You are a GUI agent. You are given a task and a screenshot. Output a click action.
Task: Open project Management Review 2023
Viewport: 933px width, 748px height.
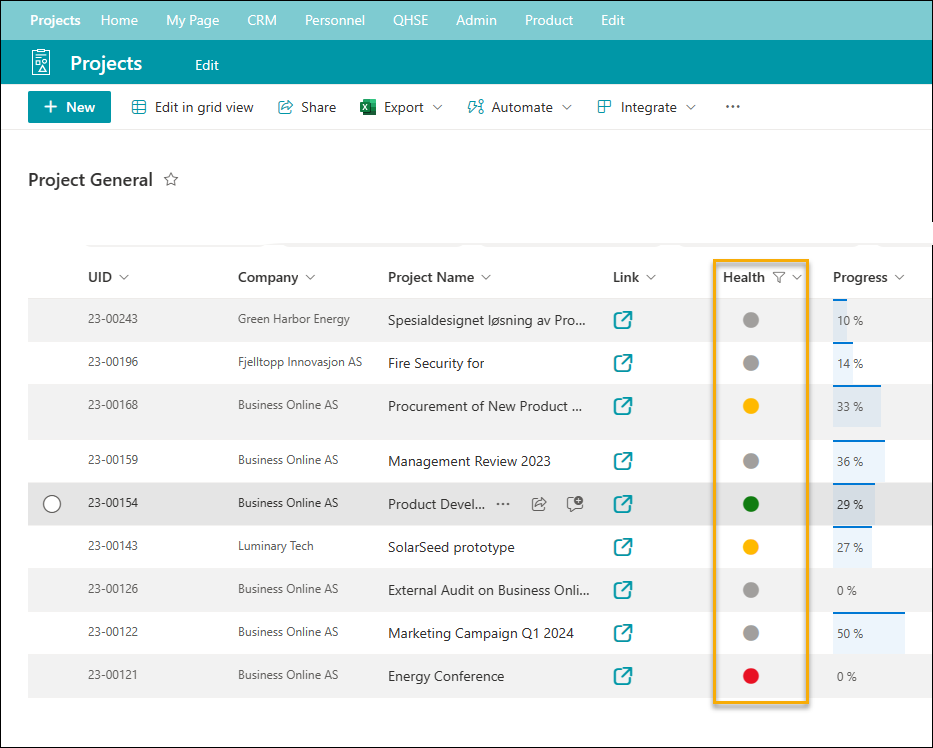469,461
